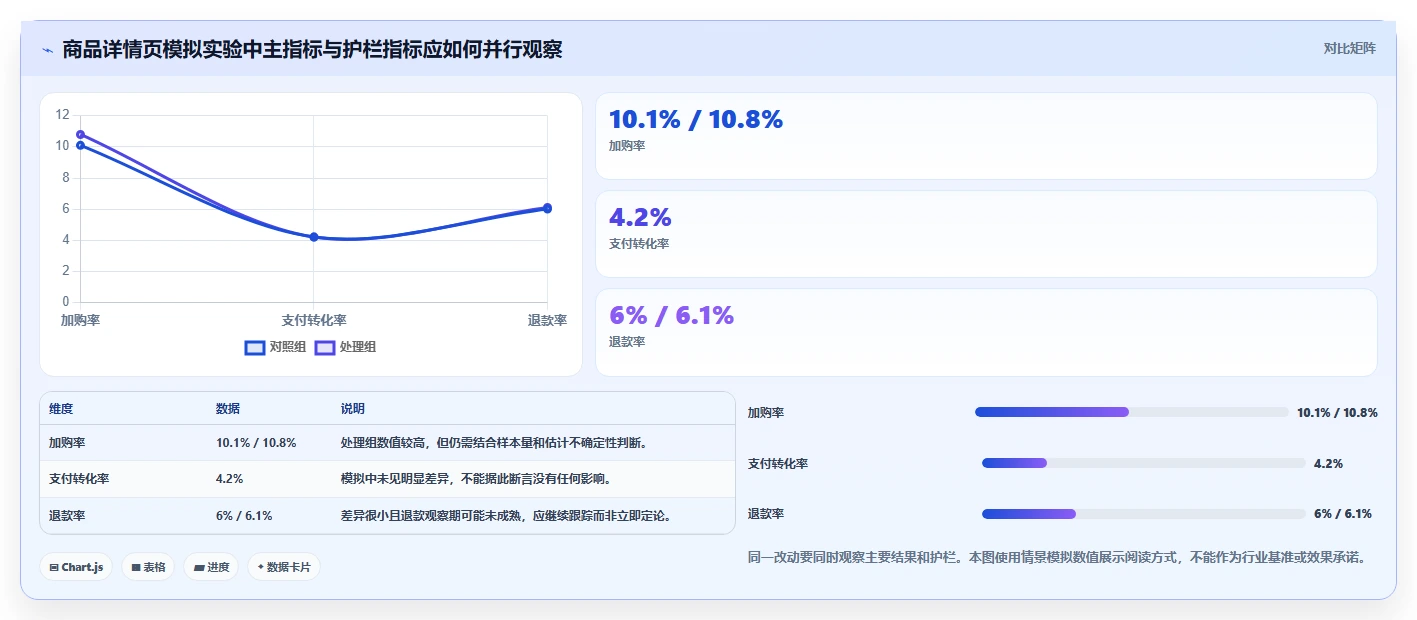This screenshot has height=620, width=1417.
Task: Click the 支付转化率 progress bar
Action: pyautogui.click(x=1144, y=463)
